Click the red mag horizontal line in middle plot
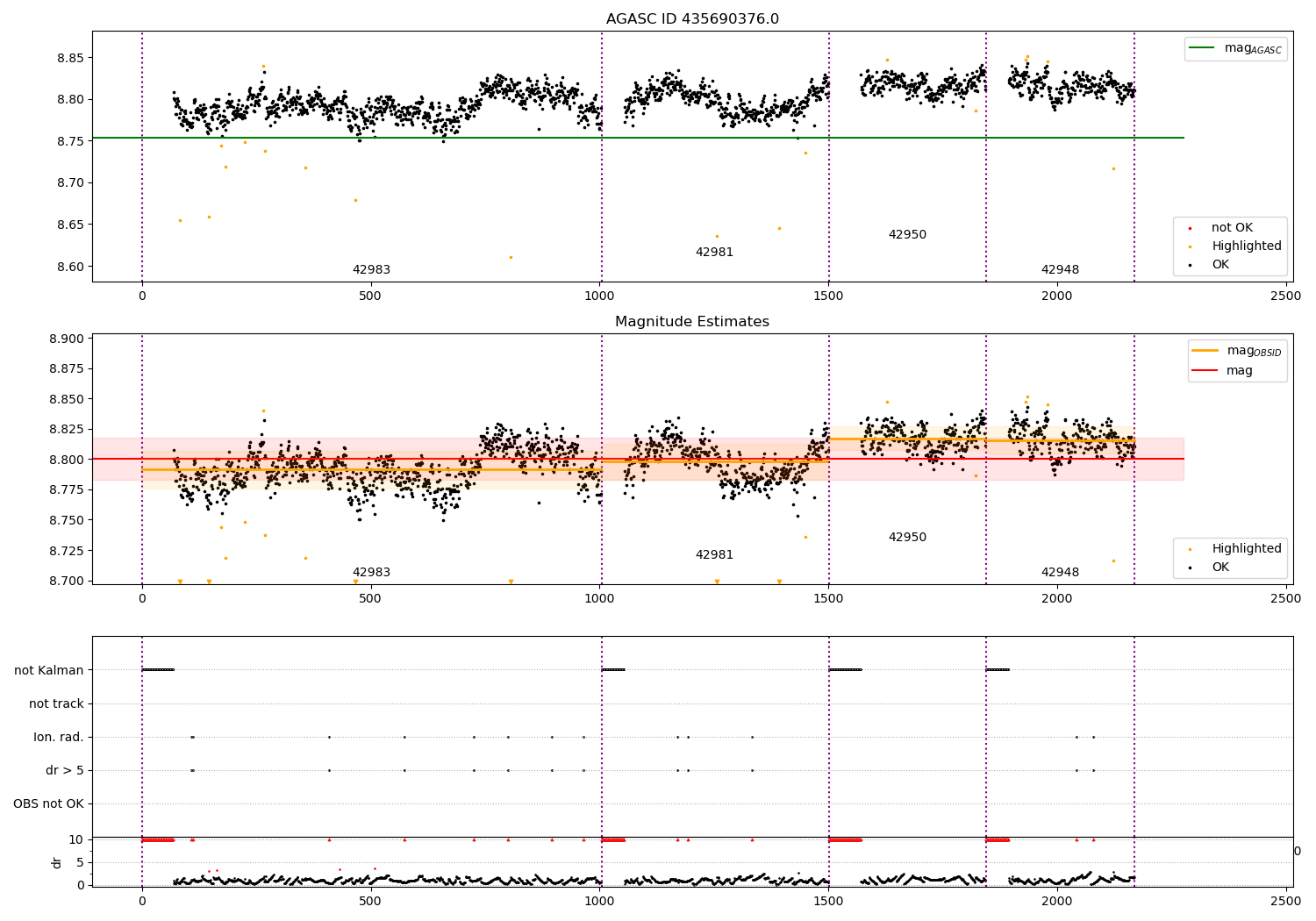The height and width of the screenshot is (921, 1316). tap(638, 459)
